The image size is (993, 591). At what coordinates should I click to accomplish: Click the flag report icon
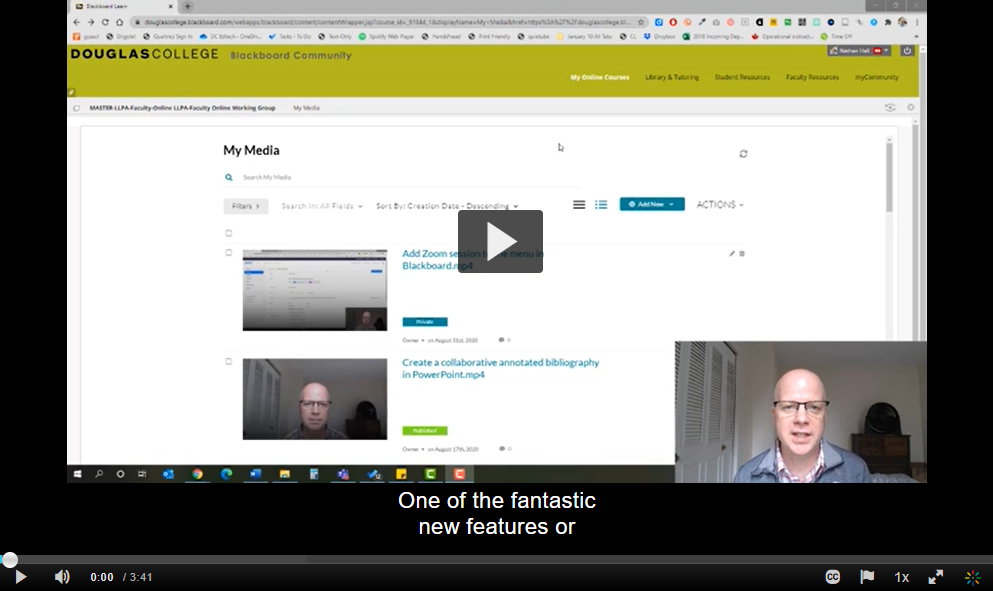point(867,577)
